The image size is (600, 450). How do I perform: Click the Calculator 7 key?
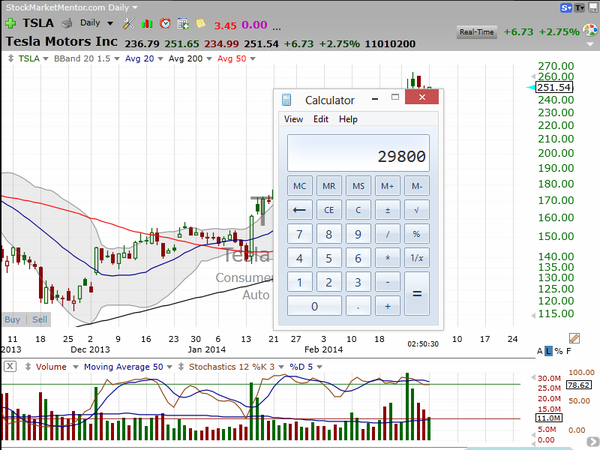click(300, 234)
